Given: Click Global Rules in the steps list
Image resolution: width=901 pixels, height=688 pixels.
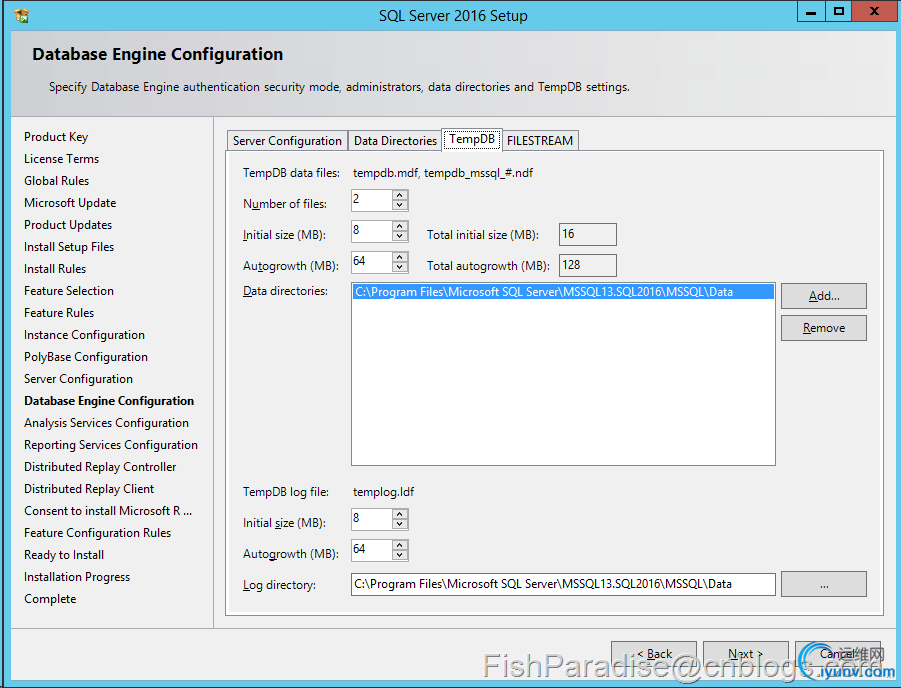Looking at the screenshot, I should click(x=57, y=181).
